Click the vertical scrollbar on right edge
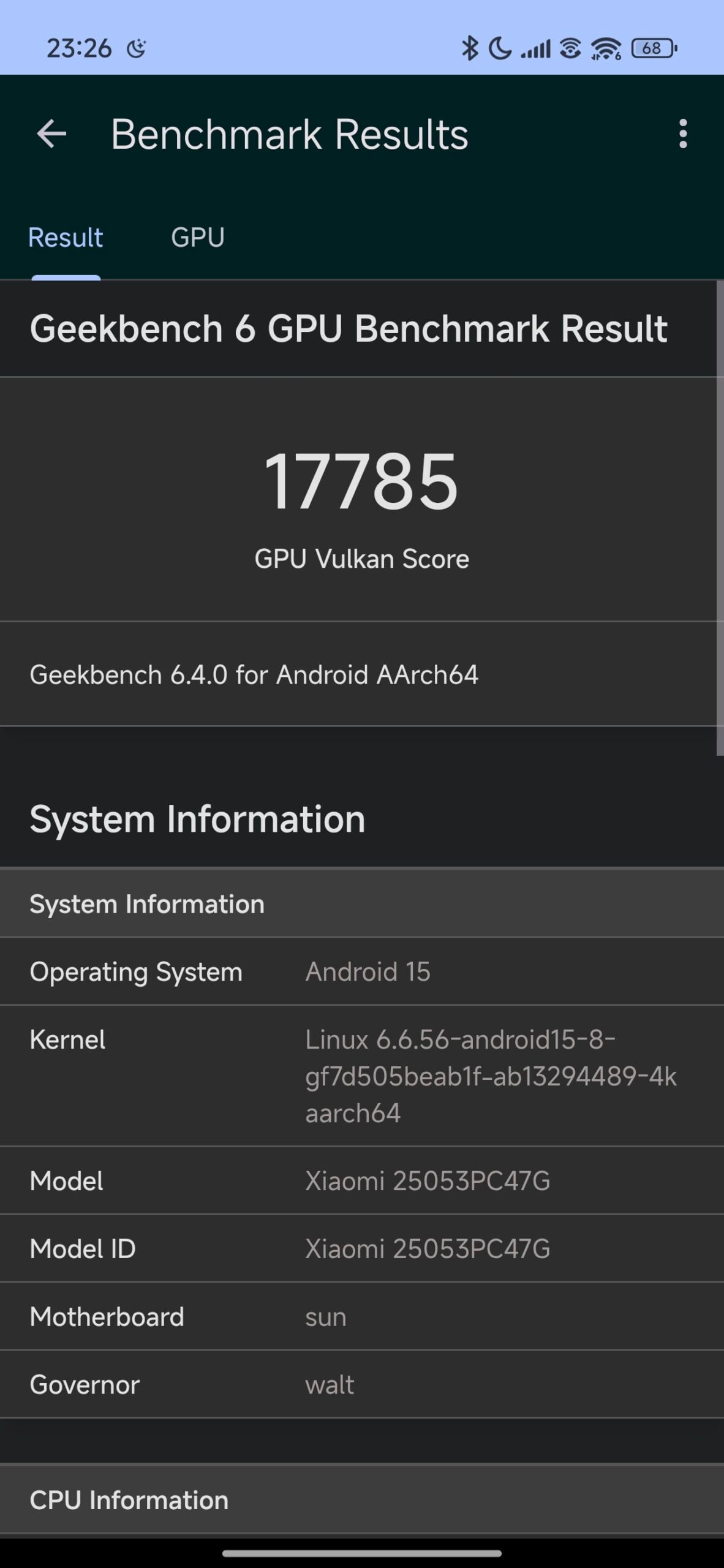This screenshot has width=724, height=1568. click(x=720, y=518)
